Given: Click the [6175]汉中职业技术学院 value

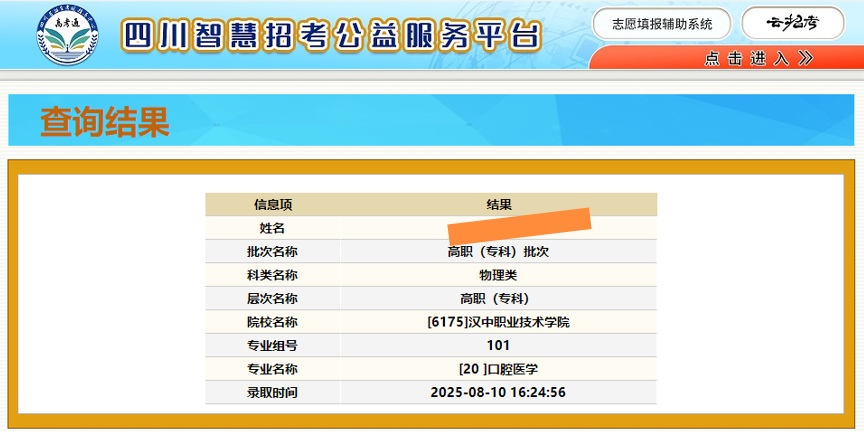Looking at the screenshot, I should [x=504, y=322].
